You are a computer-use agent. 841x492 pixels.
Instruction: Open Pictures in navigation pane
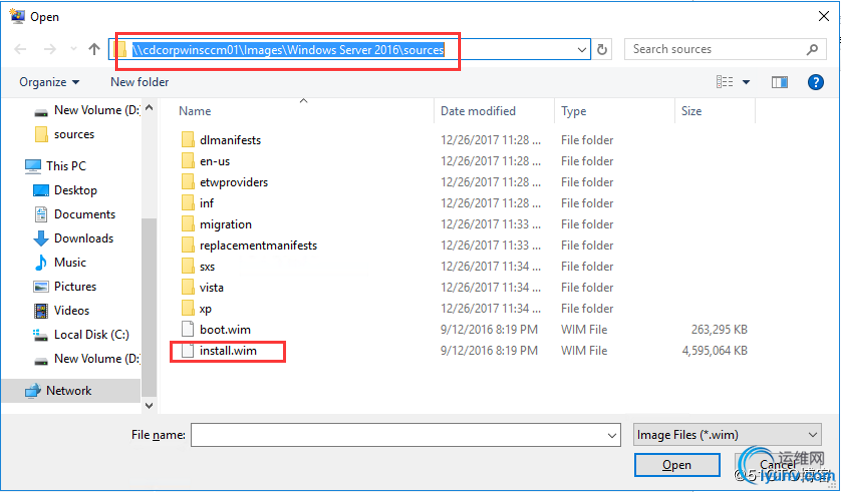(x=75, y=287)
